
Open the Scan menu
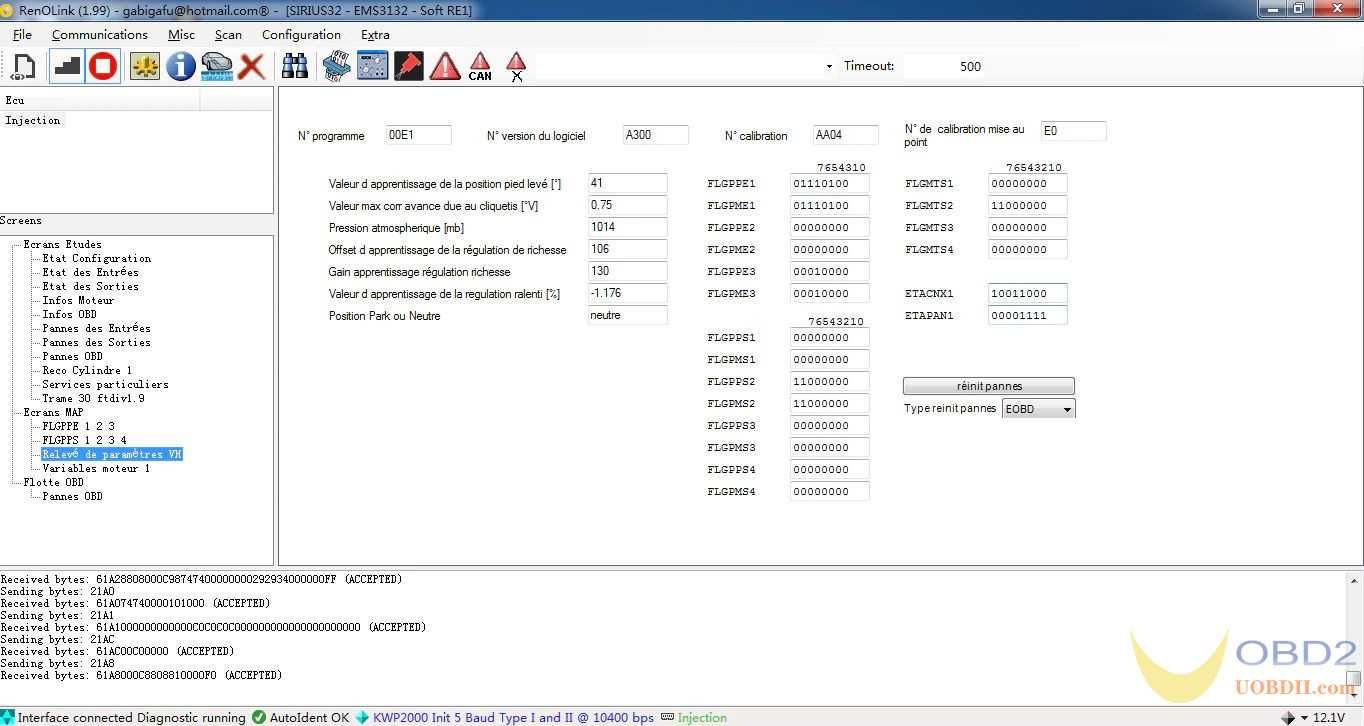tap(228, 34)
